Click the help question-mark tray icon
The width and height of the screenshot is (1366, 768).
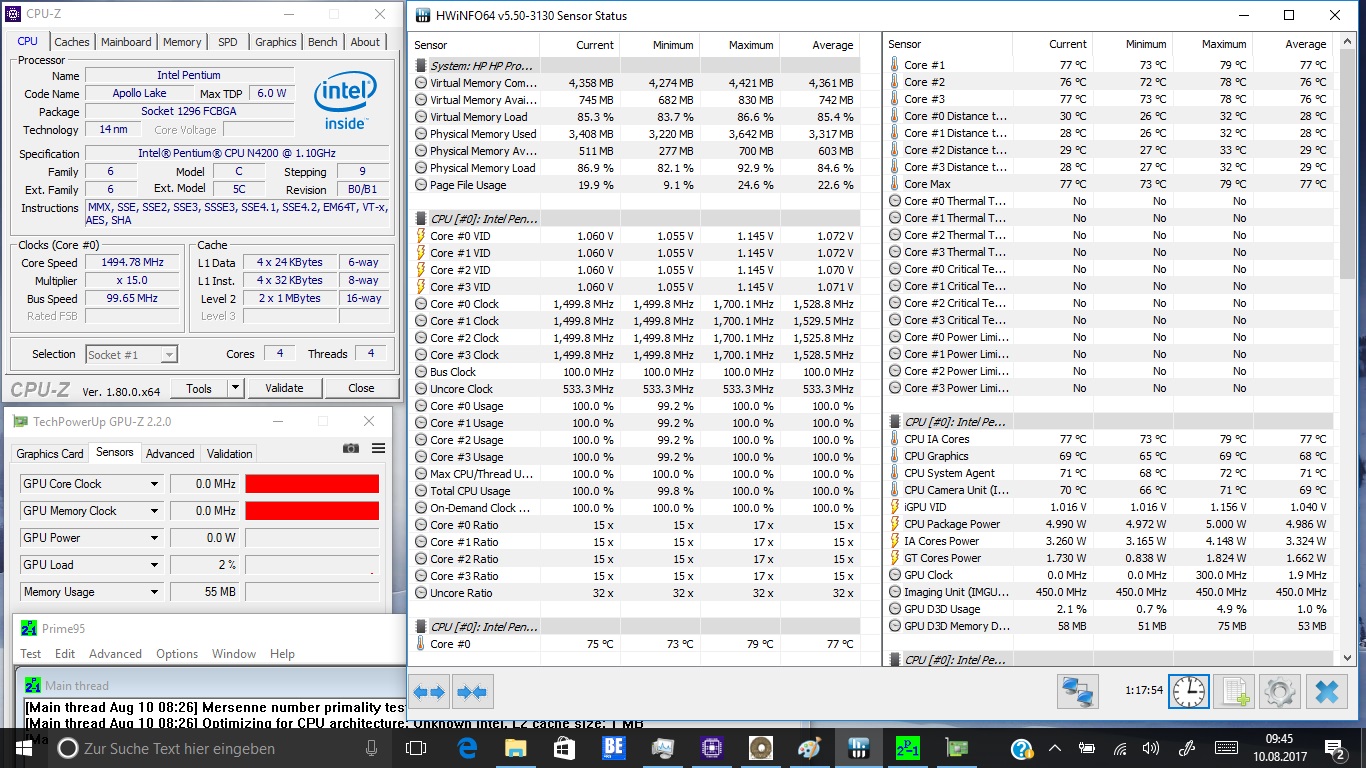1021,748
